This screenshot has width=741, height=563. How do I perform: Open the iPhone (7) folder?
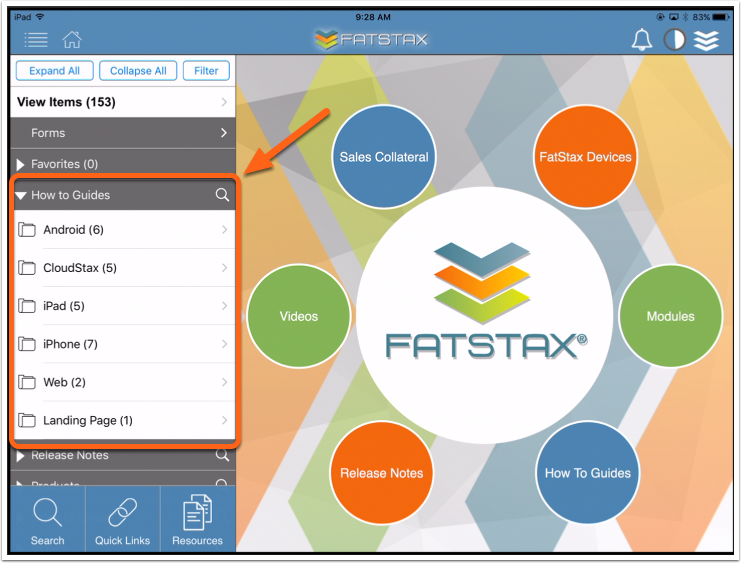point(125,344)
